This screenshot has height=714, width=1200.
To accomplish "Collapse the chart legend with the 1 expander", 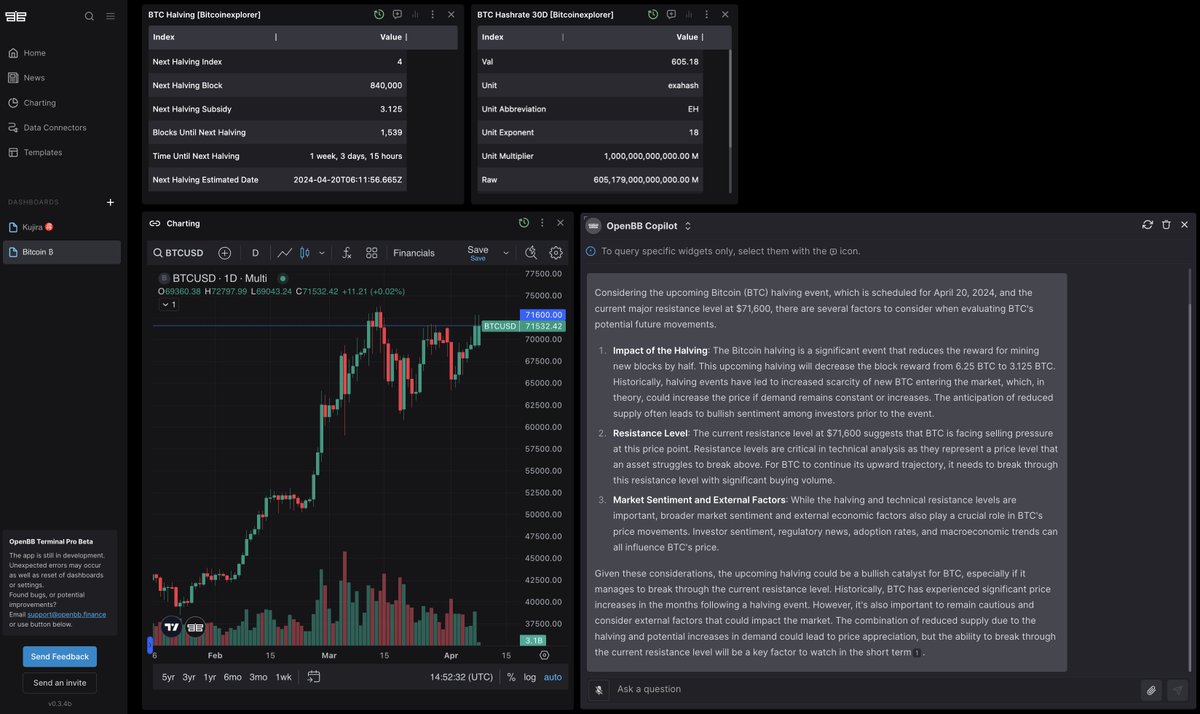I will pos(168,305).
